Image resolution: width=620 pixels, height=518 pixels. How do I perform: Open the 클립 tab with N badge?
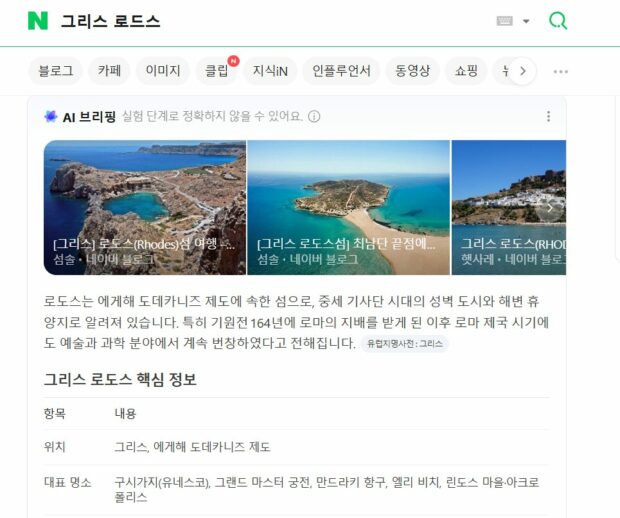tap(216, 71)
